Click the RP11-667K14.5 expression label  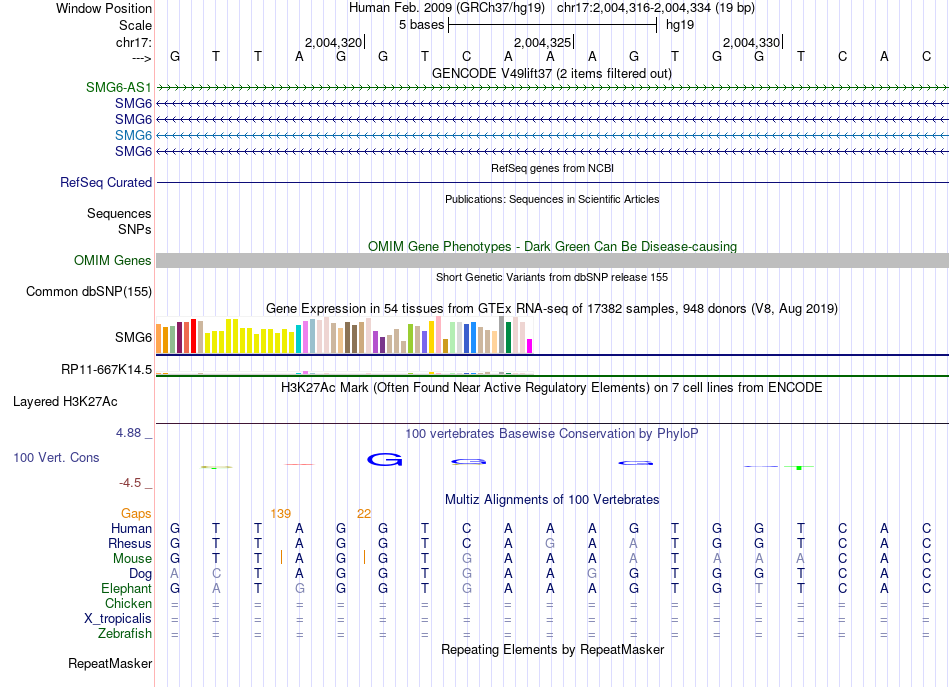tap(107, 370)
